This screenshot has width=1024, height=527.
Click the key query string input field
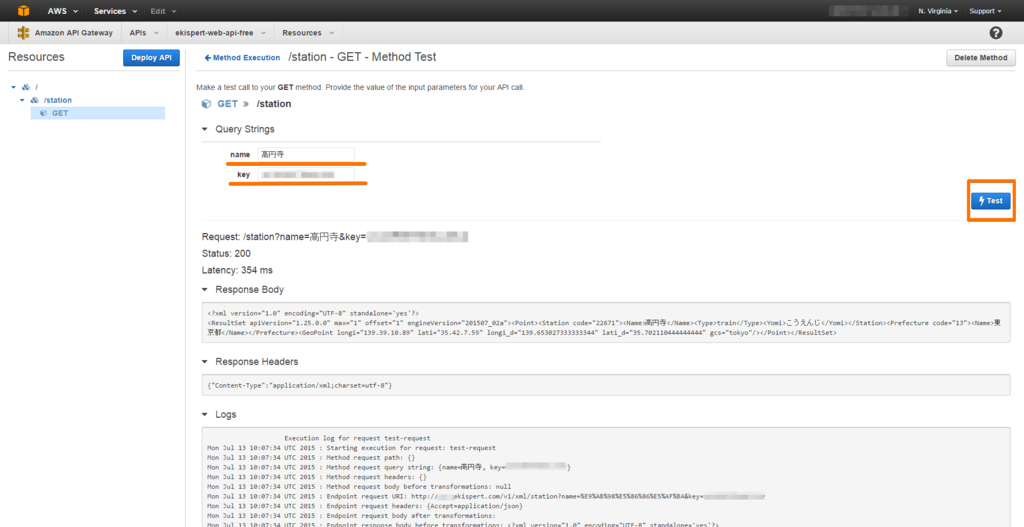pos(306,174)
